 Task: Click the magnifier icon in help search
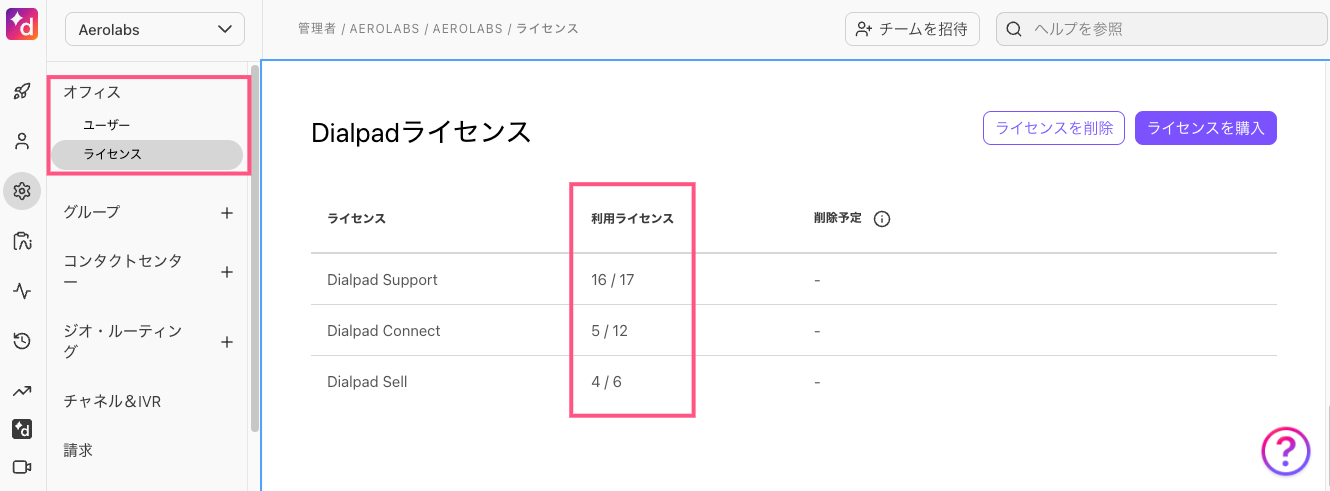click(x=1014, y=29)
